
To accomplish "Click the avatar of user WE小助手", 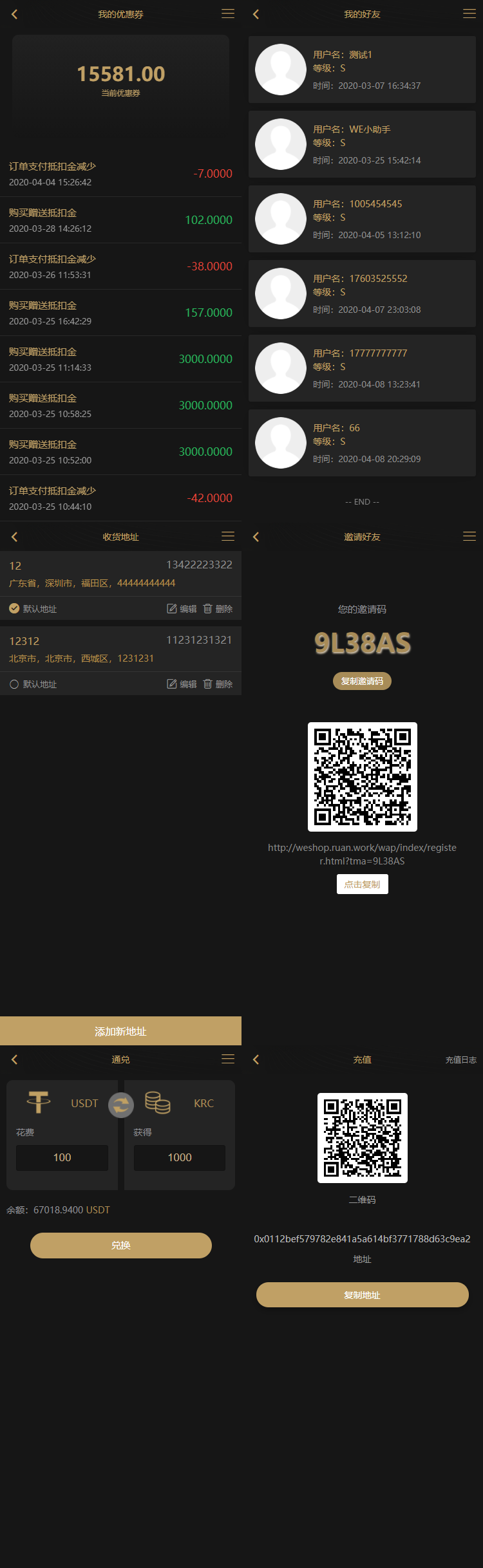I will coord(281,144).
